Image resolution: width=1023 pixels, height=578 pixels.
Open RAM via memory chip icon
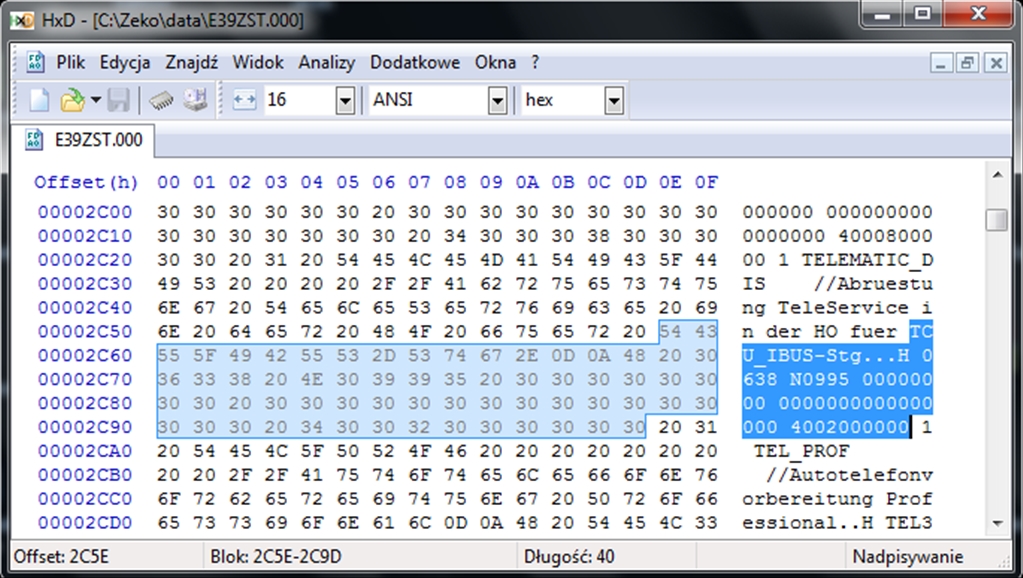click(161, 100)
